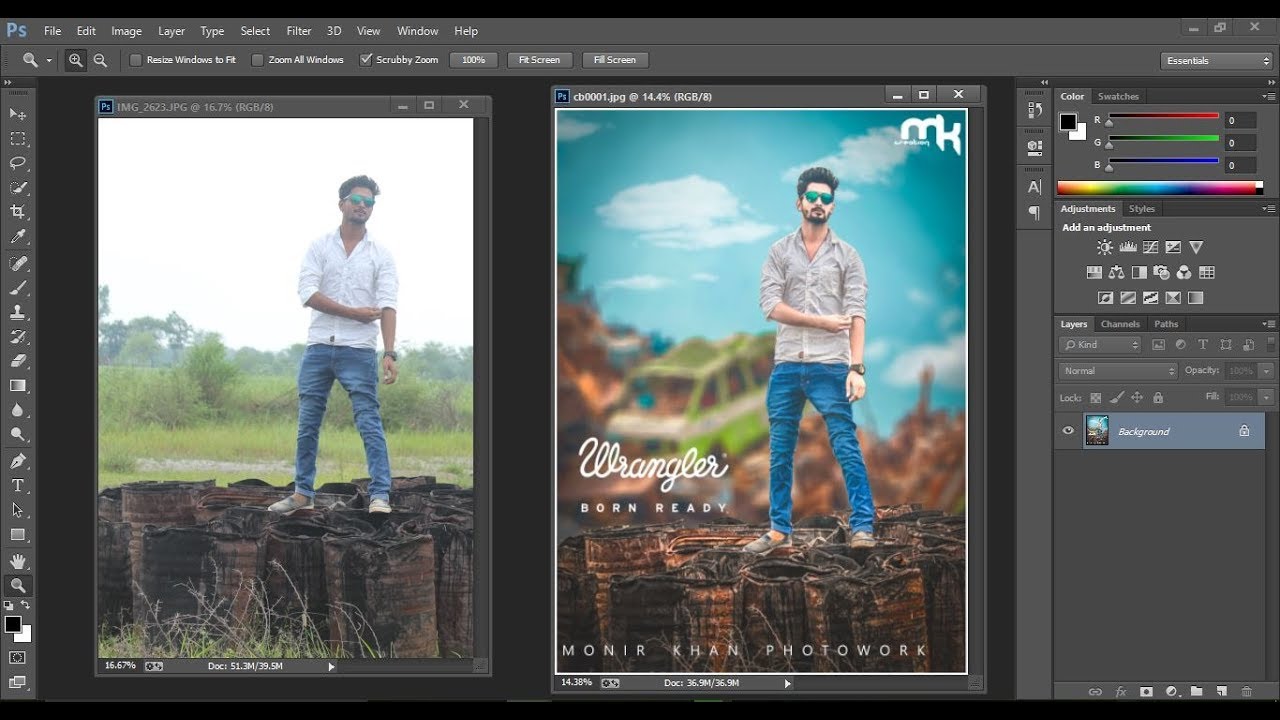The width and height of the screenshot is (1280, 720).
Task: Open the Essentials workspace dropdown
Action: click(x=1216, y=61)
